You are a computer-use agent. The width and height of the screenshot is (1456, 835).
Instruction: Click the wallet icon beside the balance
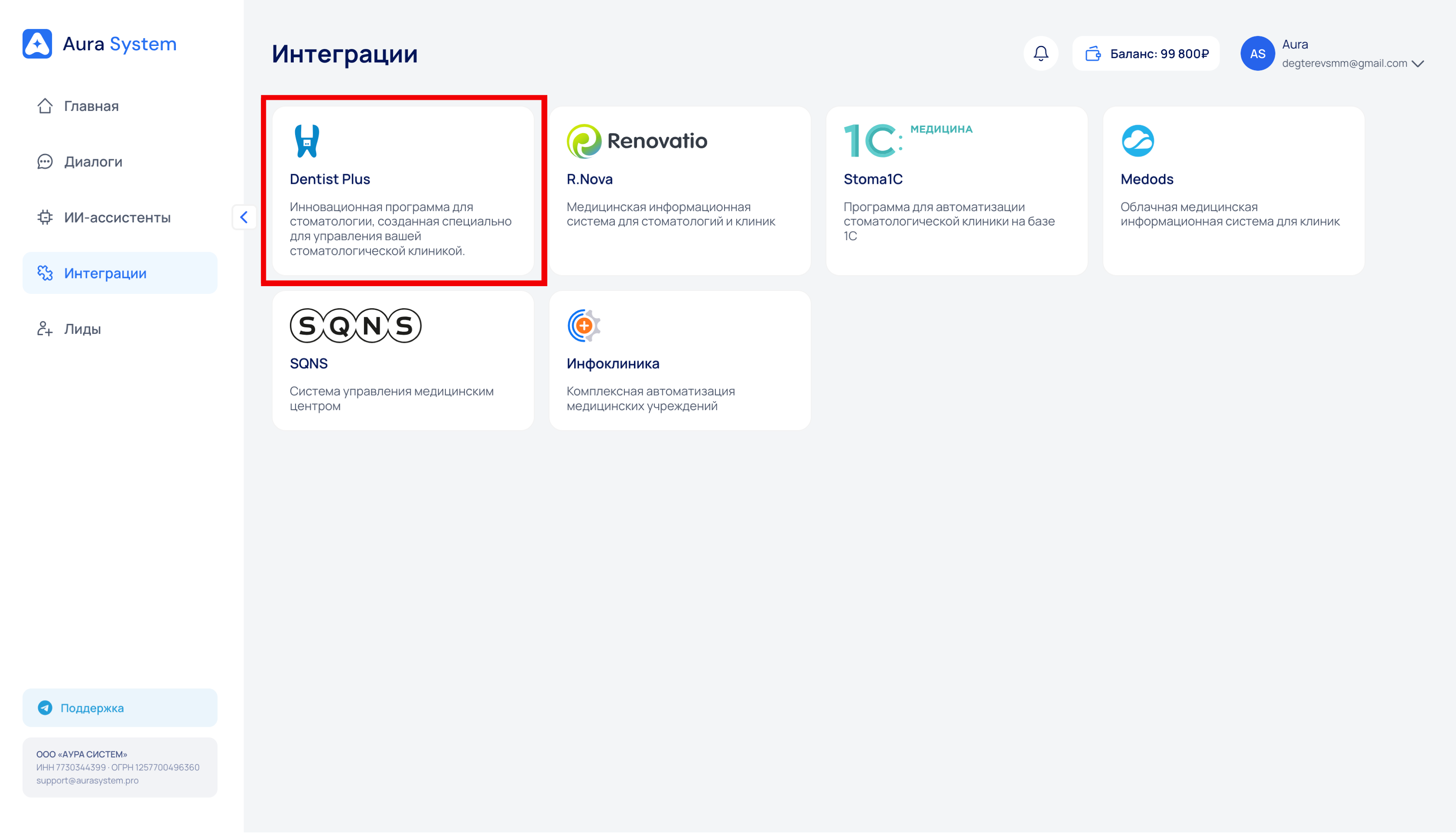click(x=1092, y=54)
